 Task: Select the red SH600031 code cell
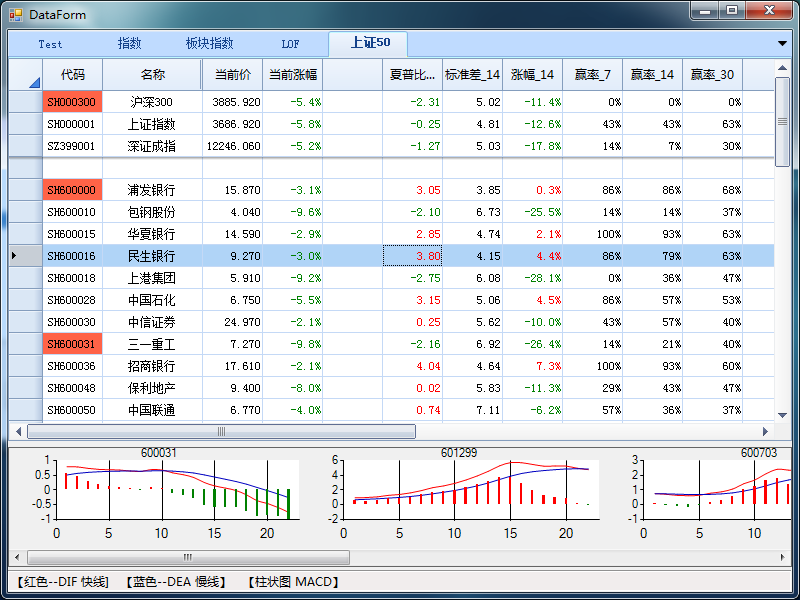[x=73, y=344]
